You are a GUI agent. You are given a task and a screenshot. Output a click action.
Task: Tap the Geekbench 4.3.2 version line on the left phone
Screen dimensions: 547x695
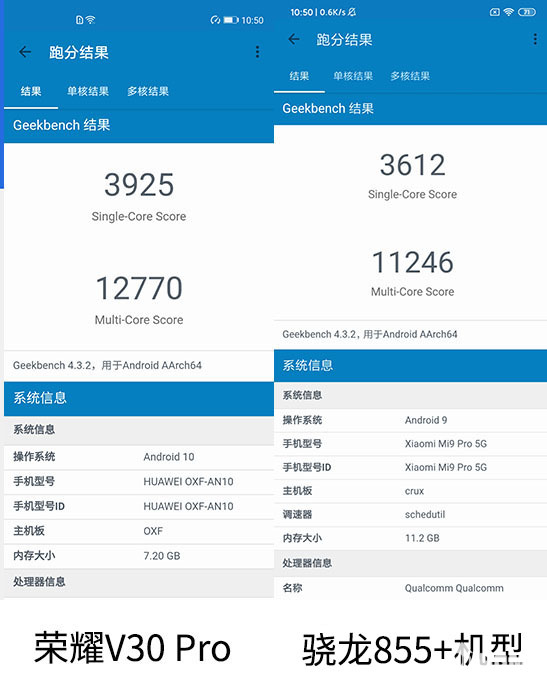[107, 365]
